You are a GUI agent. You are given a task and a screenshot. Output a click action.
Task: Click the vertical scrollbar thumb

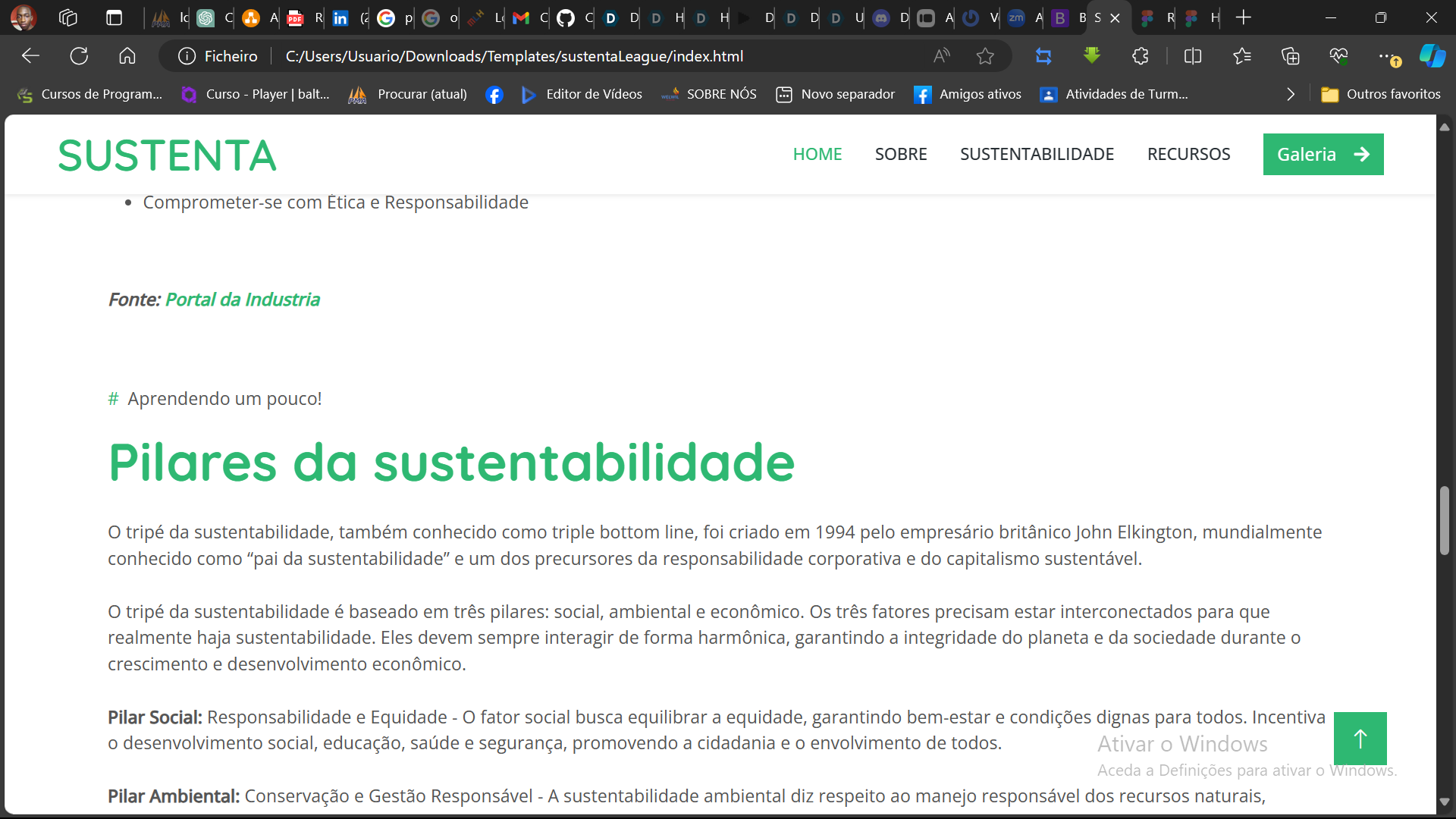point(1444,520)
